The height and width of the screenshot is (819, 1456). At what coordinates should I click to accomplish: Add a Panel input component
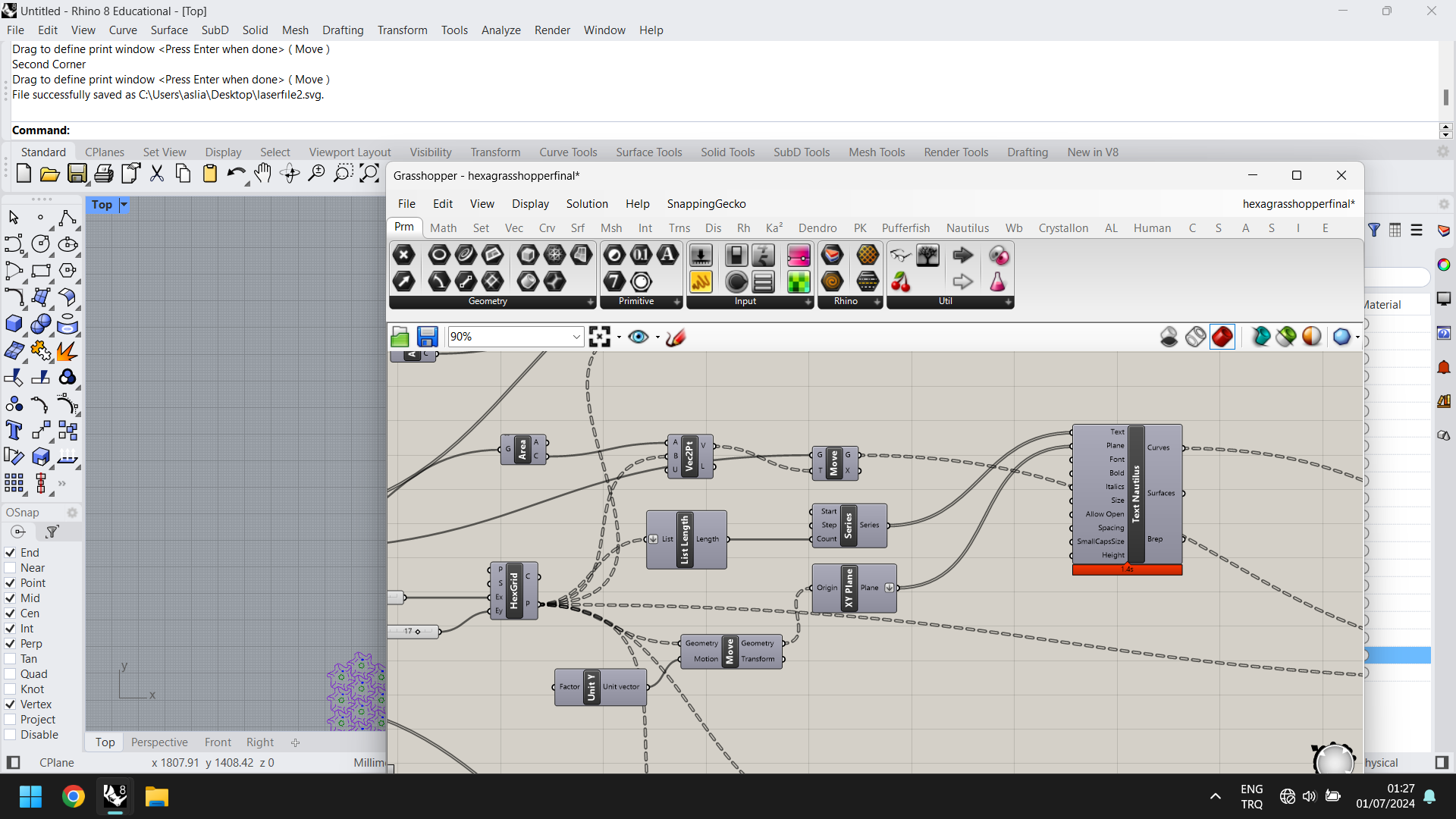click(x=701, y=282)
